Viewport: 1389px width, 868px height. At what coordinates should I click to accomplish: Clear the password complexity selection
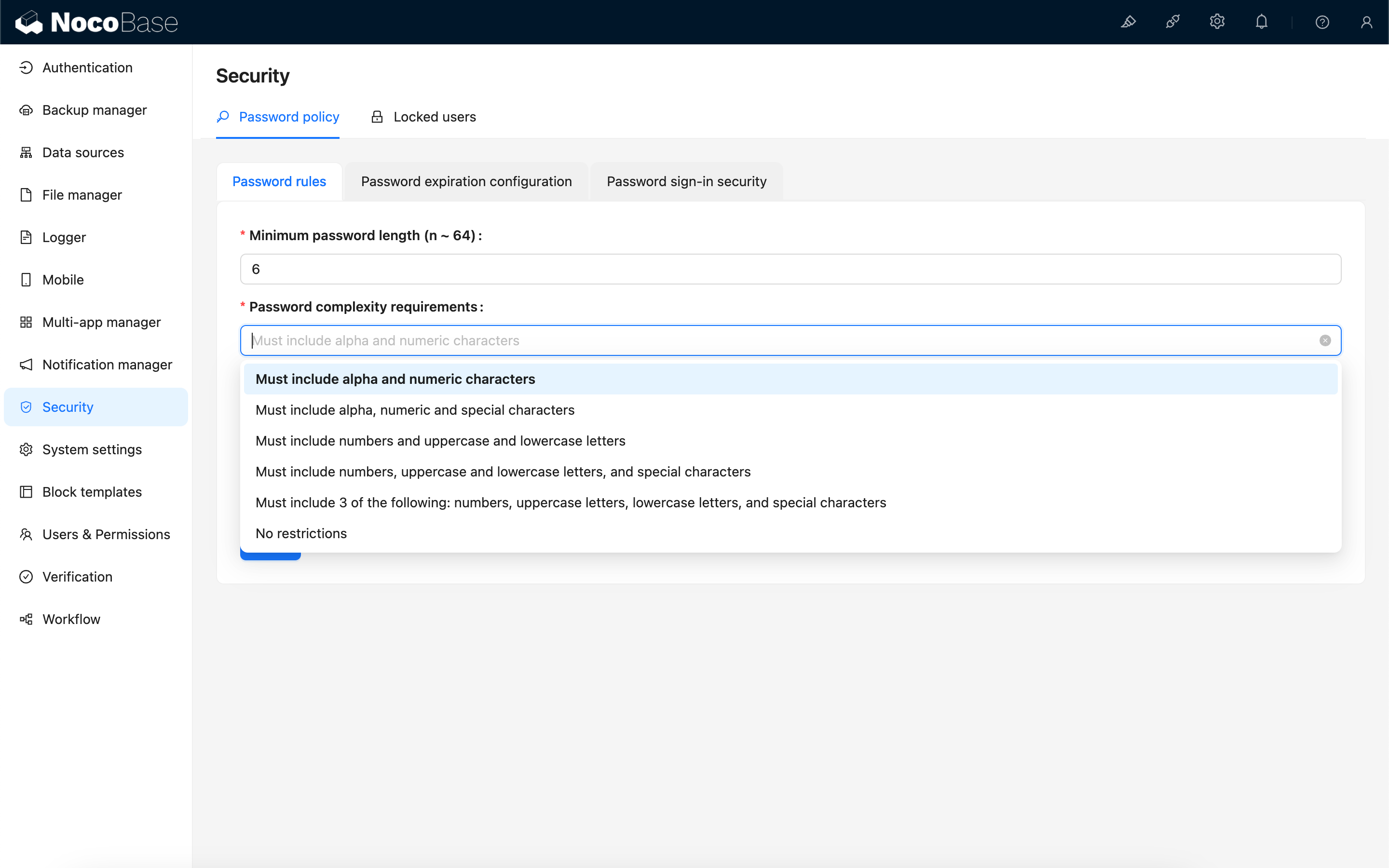pyautogui.click(x=1325, y=340)
